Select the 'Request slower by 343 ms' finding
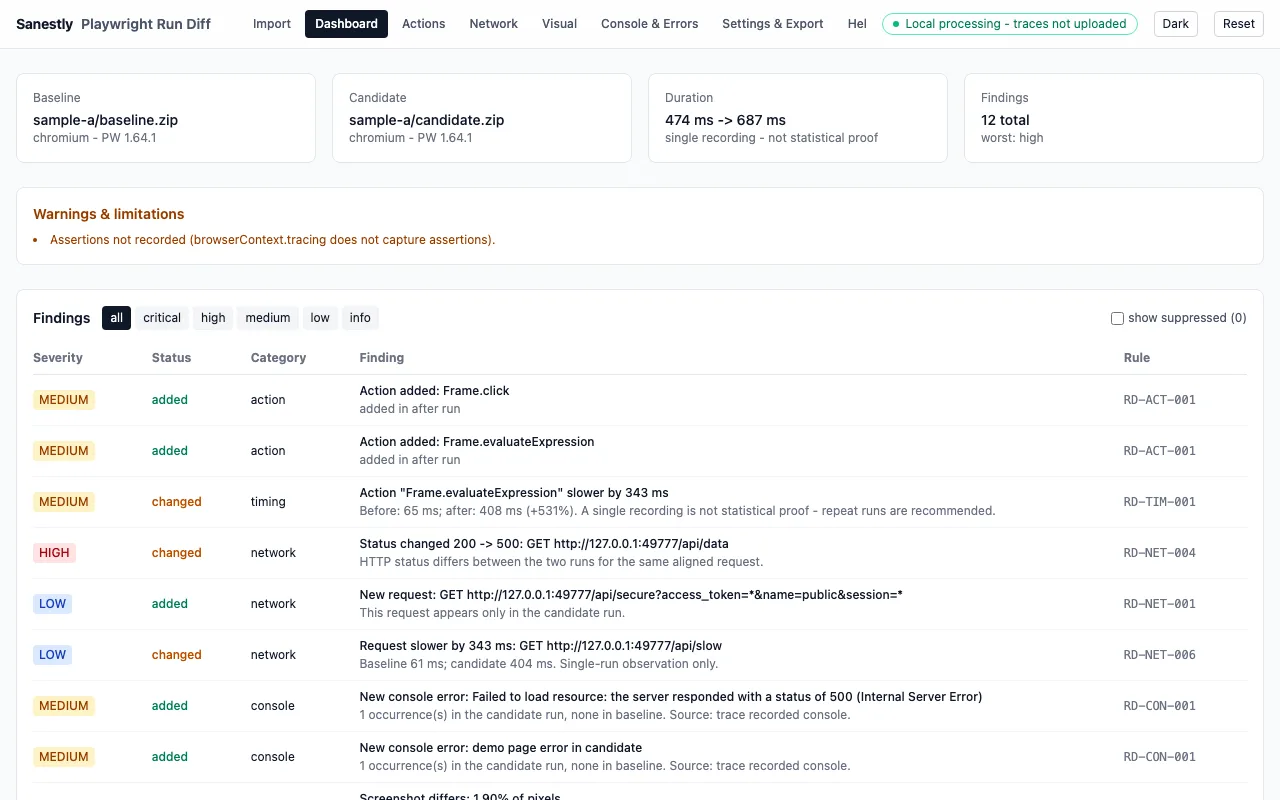The width and height of the screenshot is (1280, 800). (x=640, y=655)
